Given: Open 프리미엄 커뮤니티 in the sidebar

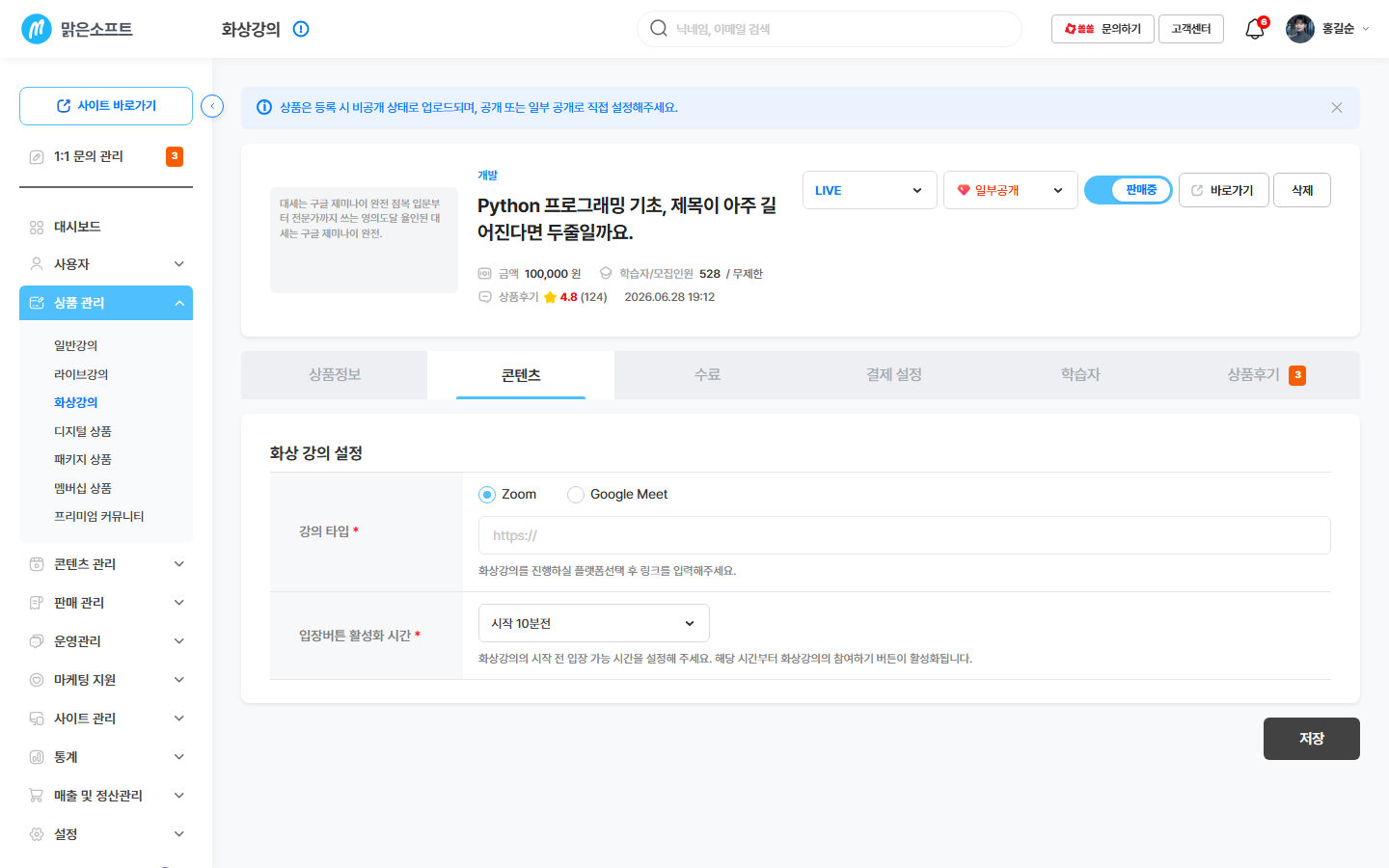Looking at the screenshot, I should [99, 516].
